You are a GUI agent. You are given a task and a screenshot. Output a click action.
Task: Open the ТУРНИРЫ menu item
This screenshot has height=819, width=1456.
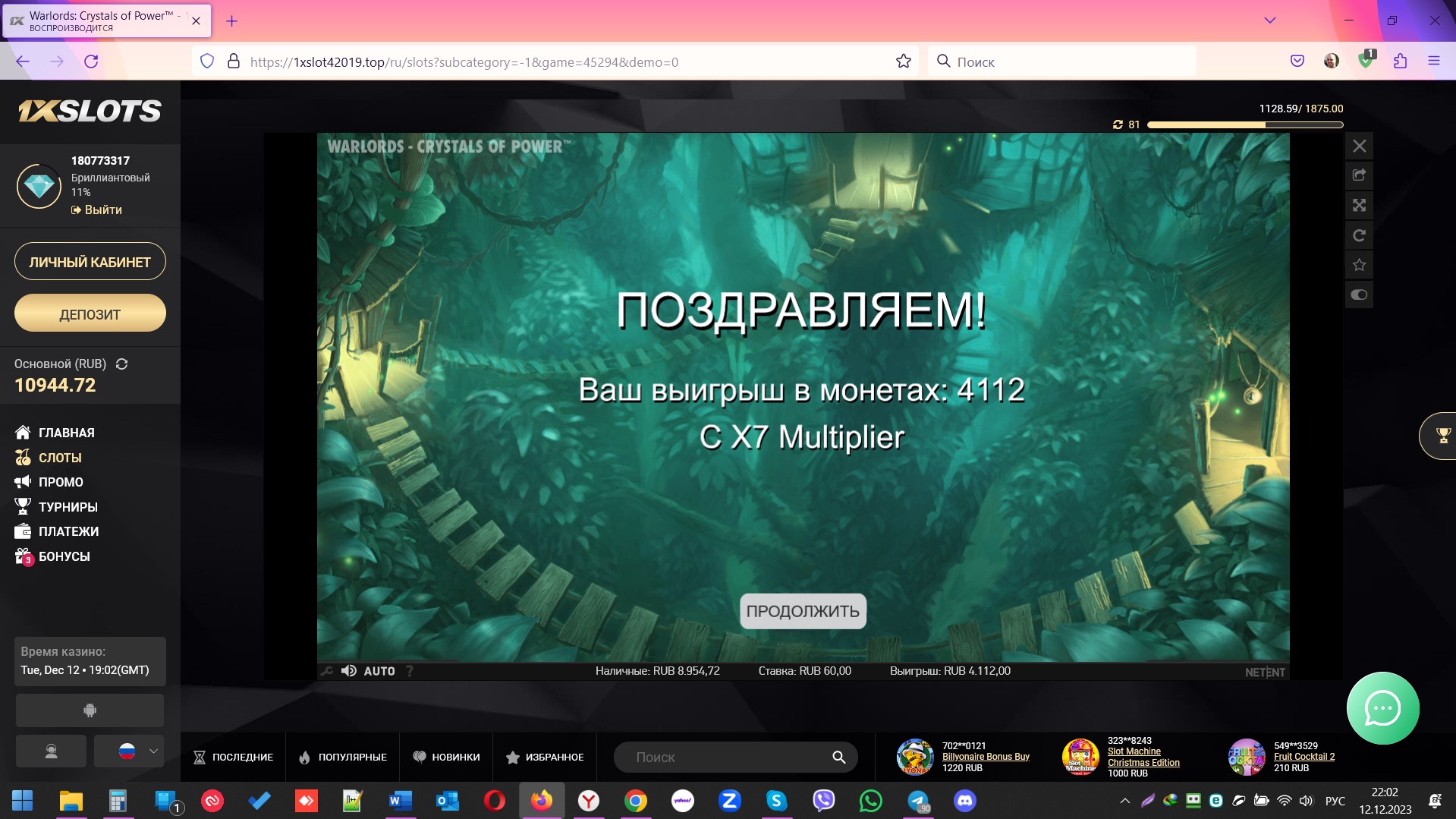(x=68, y=507)
